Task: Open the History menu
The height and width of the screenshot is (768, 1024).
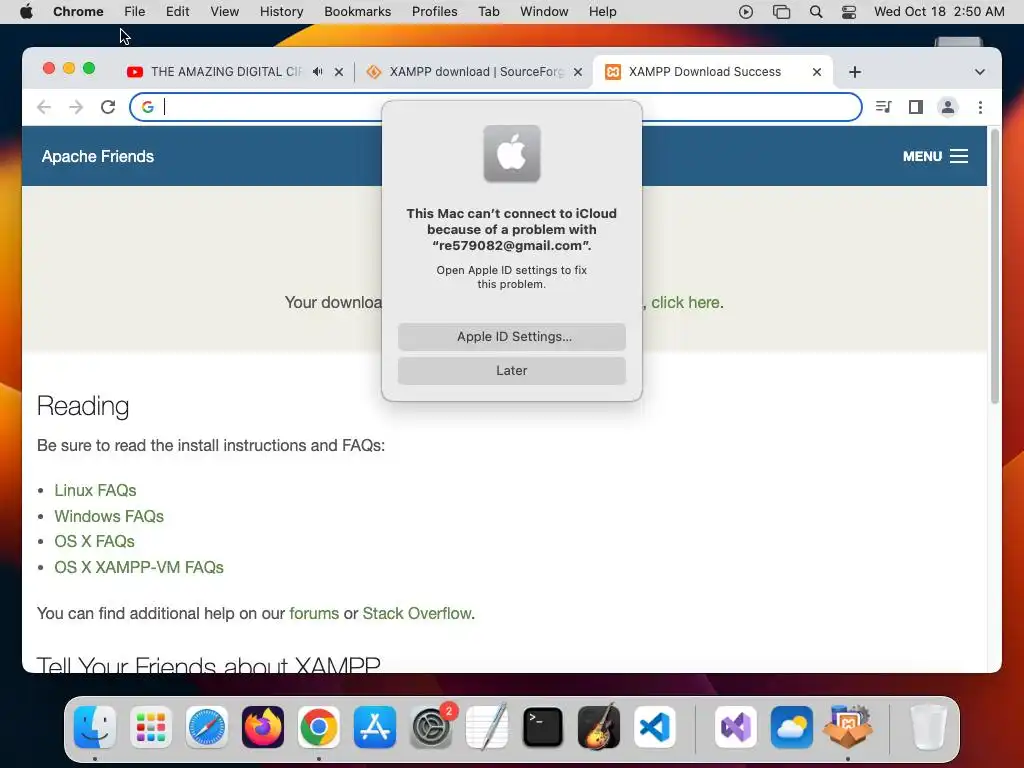Action: [281, 12]
